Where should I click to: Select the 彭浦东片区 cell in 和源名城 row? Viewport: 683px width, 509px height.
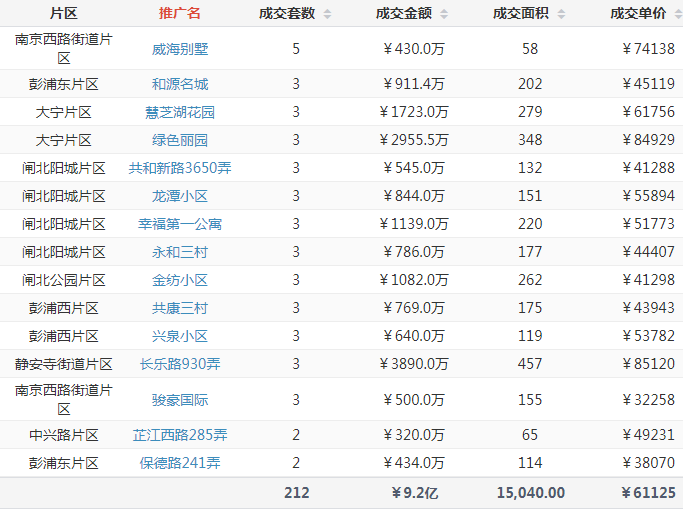pyautogui.click(x=64, y=84)
